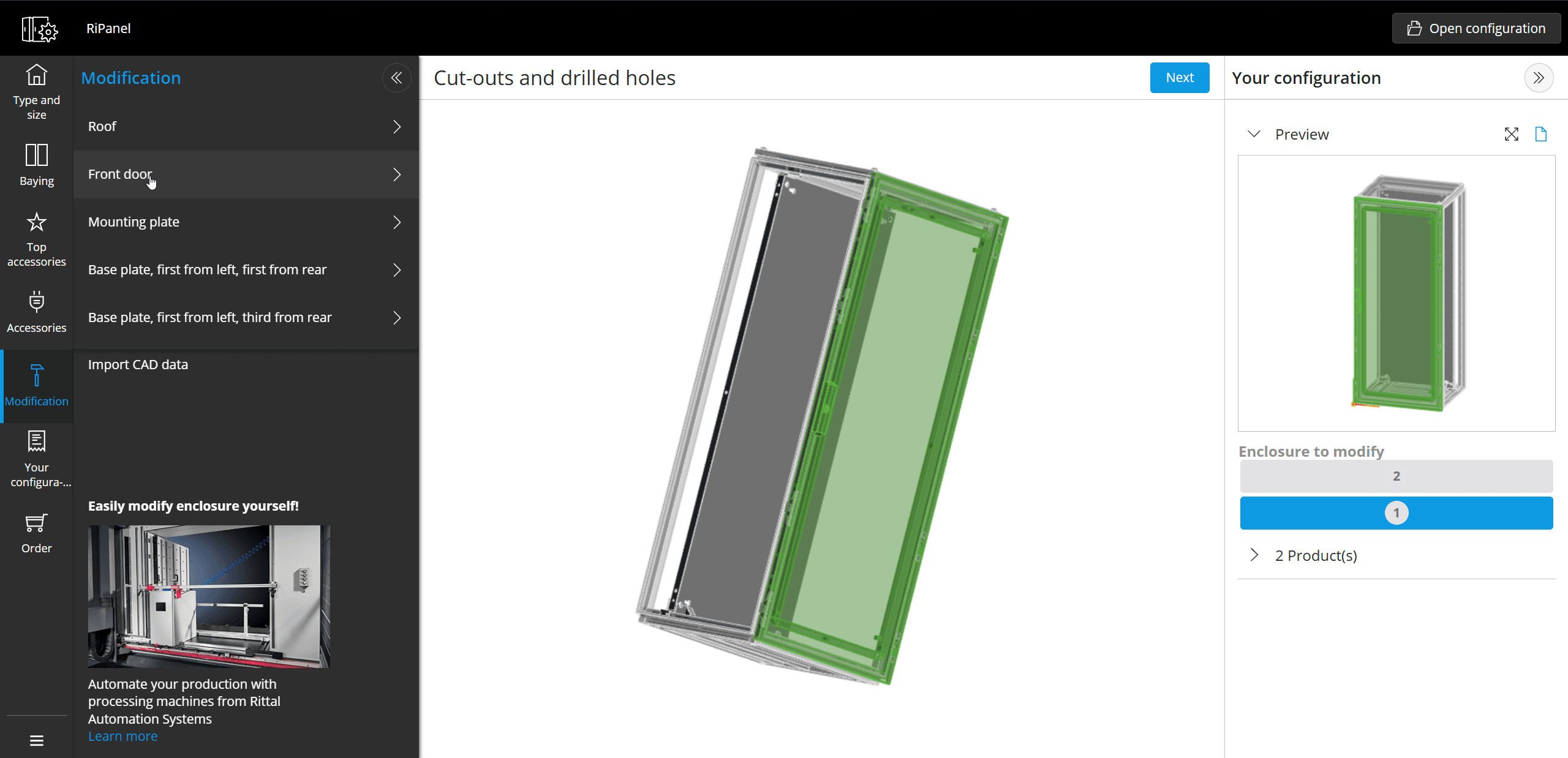The image size is (1568, 758).
Task: Open the document icon next to preview
Action: point(1542,133)
